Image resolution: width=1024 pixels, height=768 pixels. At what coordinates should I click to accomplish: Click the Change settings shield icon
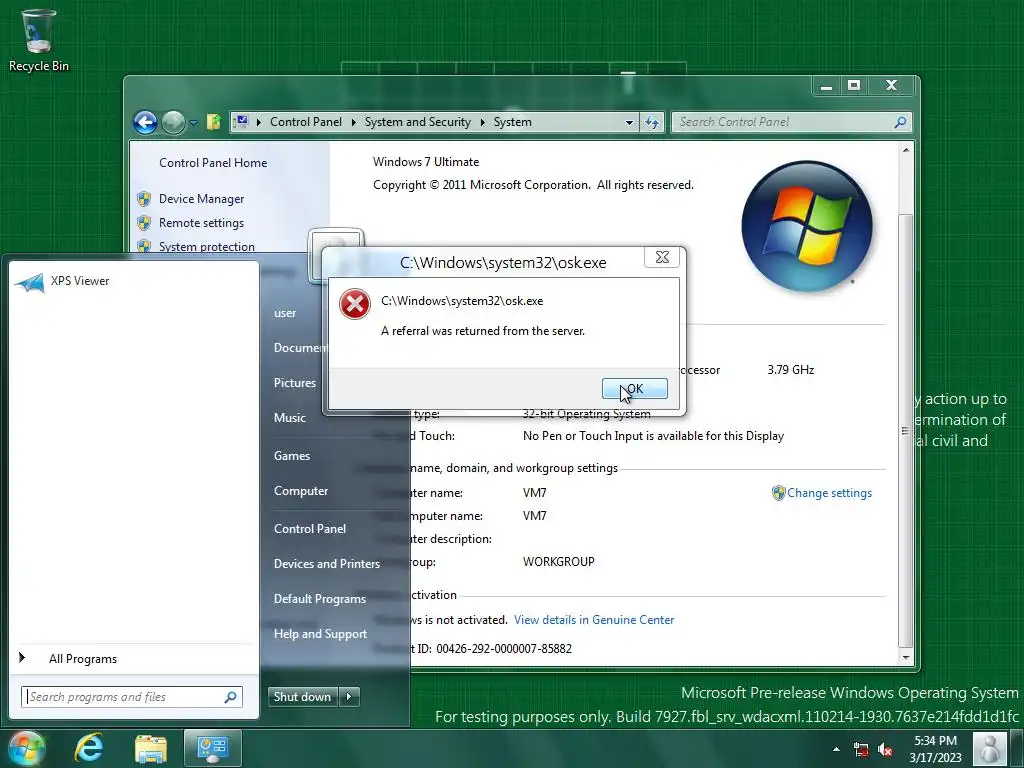[x=778, y=493]
